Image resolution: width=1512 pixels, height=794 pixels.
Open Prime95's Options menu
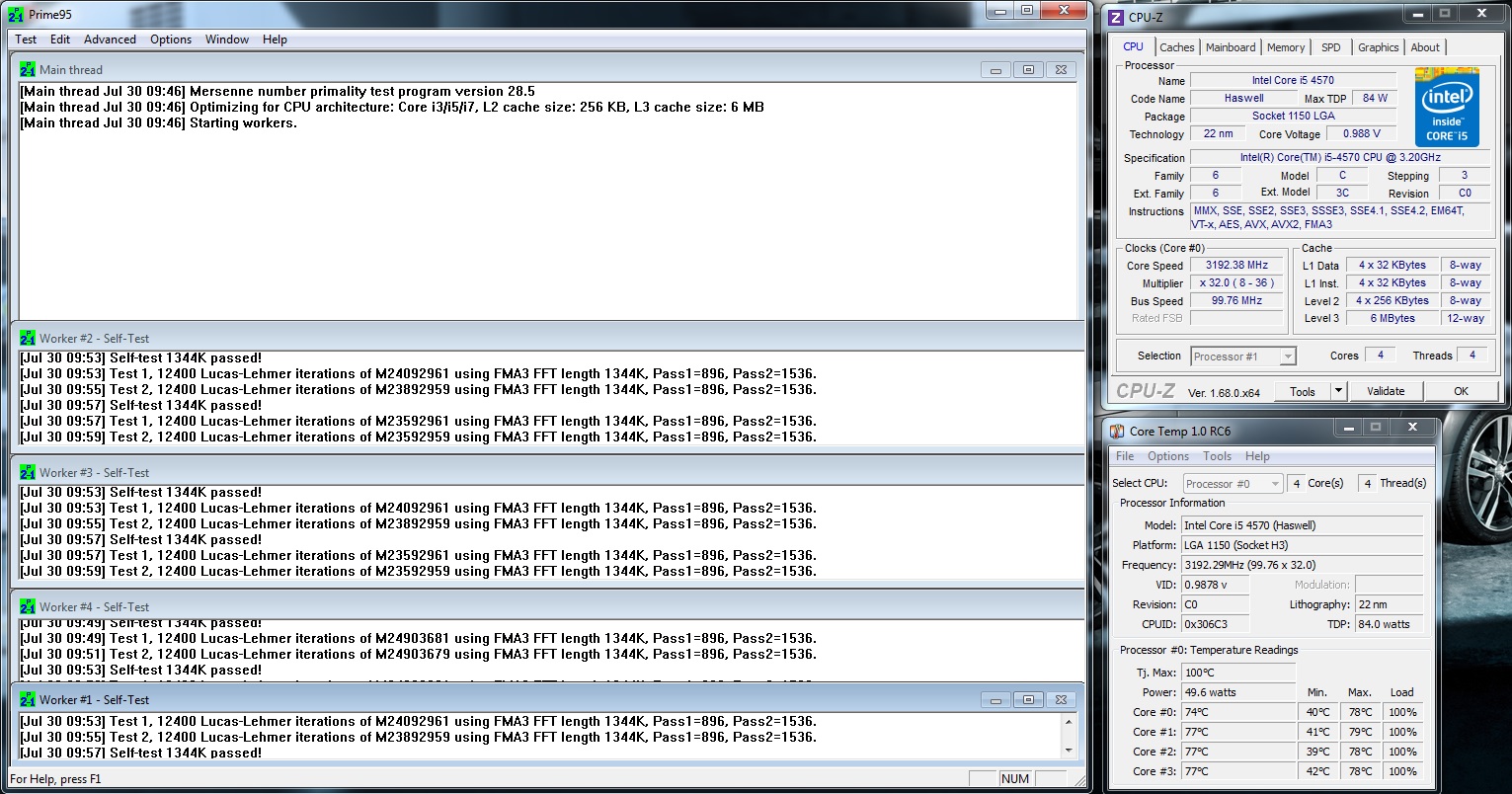click(x=171, y=40)
